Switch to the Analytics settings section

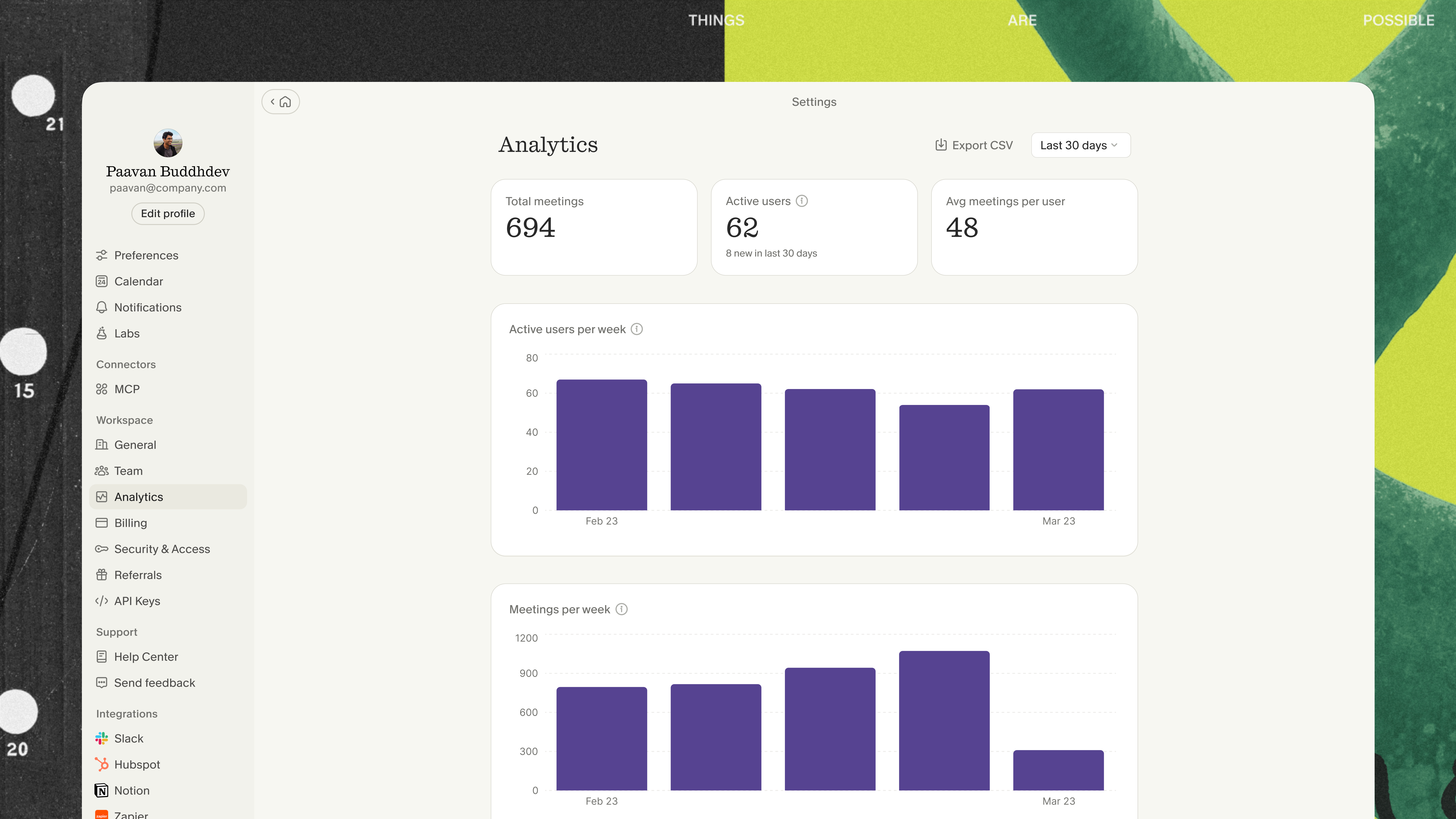pyautogui.click(x=139, y=496)
